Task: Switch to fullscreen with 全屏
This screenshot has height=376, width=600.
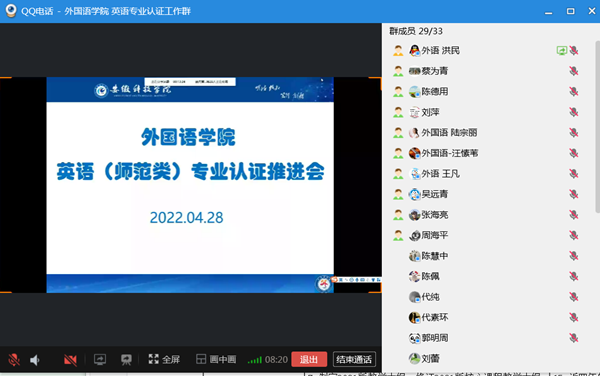Action: point(164,359)
